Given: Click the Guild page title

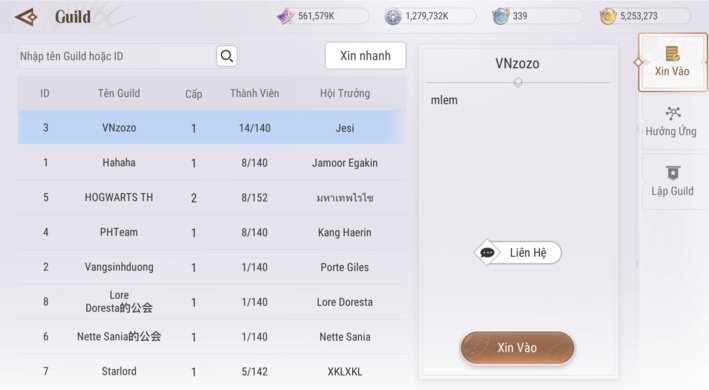Looking at the screenshot, I should tap(73, 17).
